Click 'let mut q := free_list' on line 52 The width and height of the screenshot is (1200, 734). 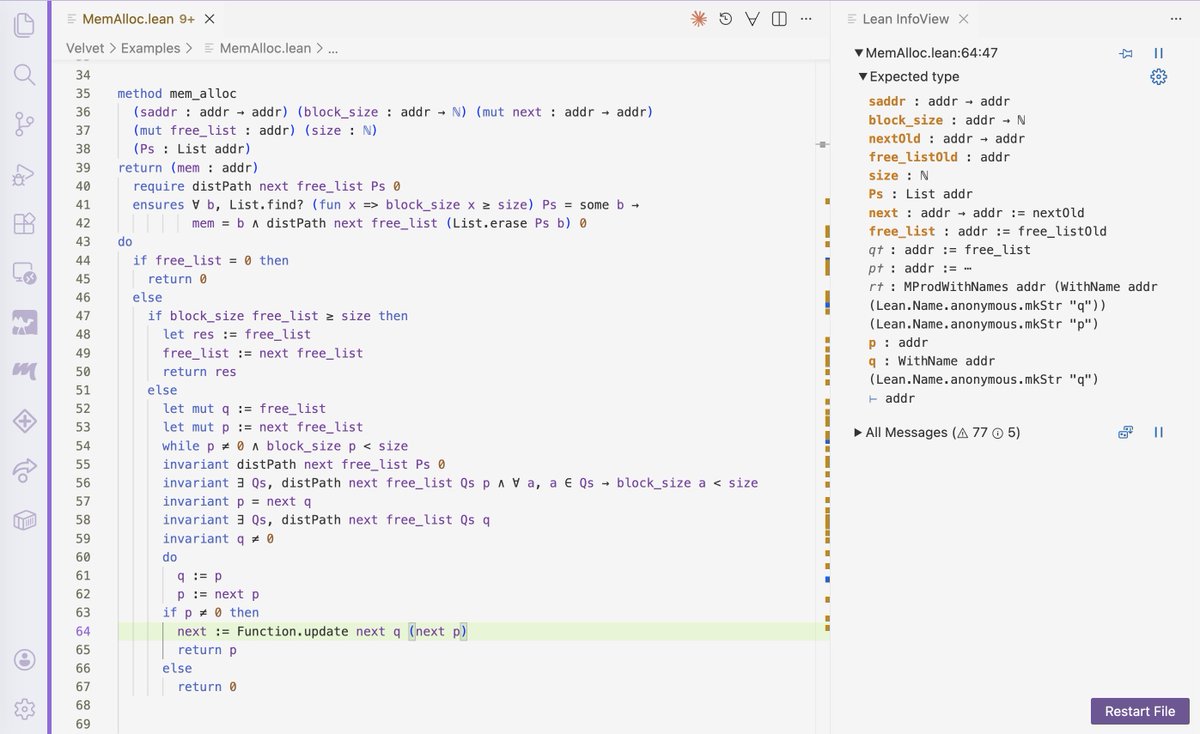pos(245,408)
